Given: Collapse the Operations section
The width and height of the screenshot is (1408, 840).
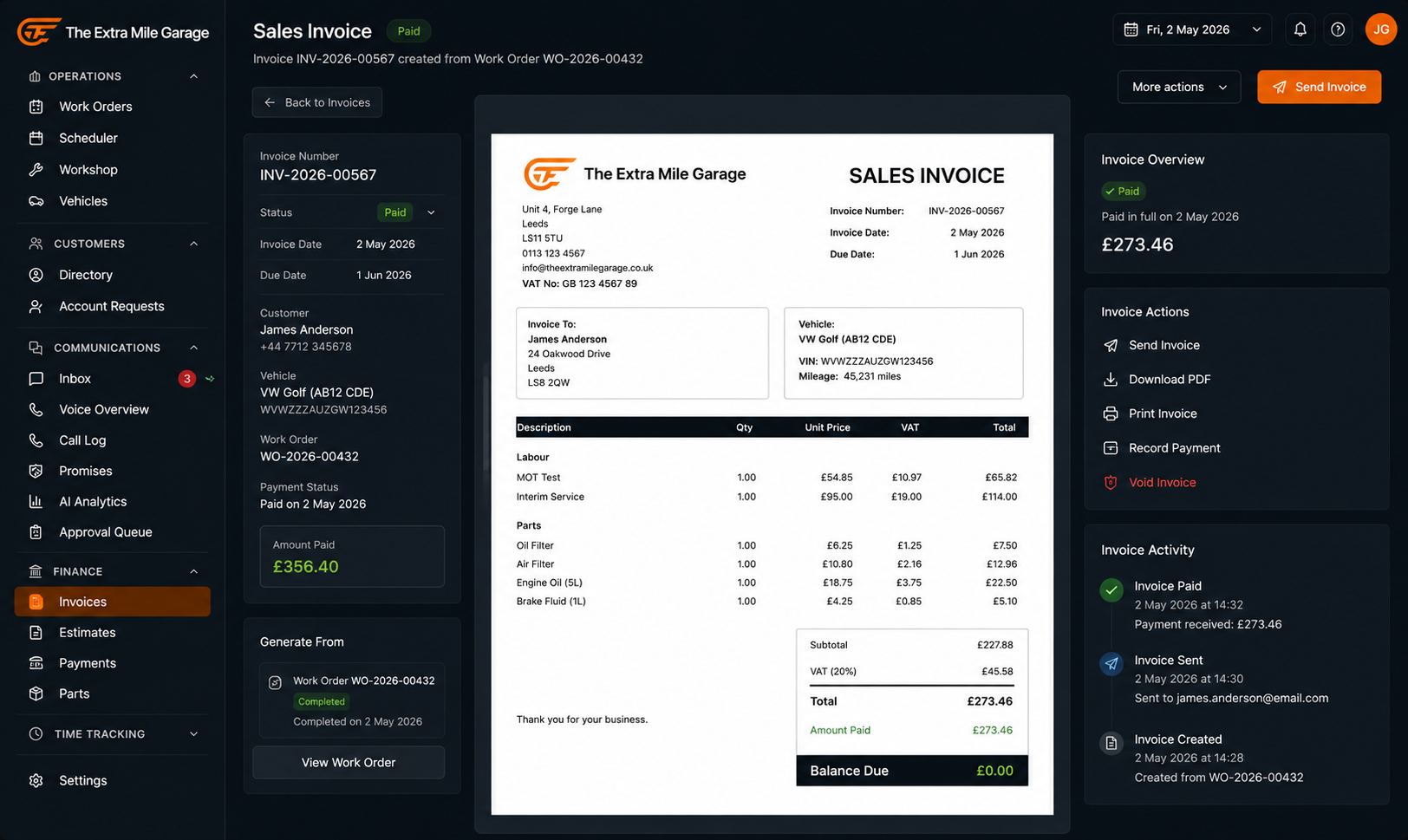Looking at the screenshot, I should [x=194, y=76].
